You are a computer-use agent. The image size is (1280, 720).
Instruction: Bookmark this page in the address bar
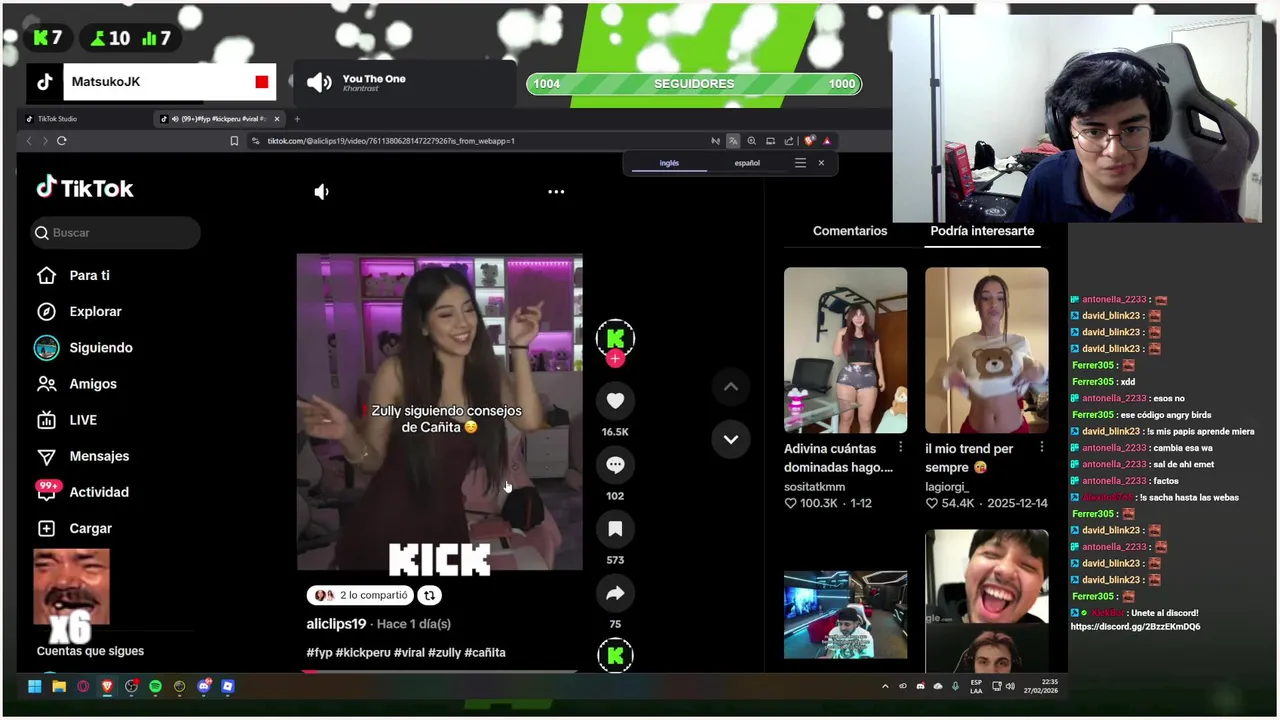pos(234,141)
